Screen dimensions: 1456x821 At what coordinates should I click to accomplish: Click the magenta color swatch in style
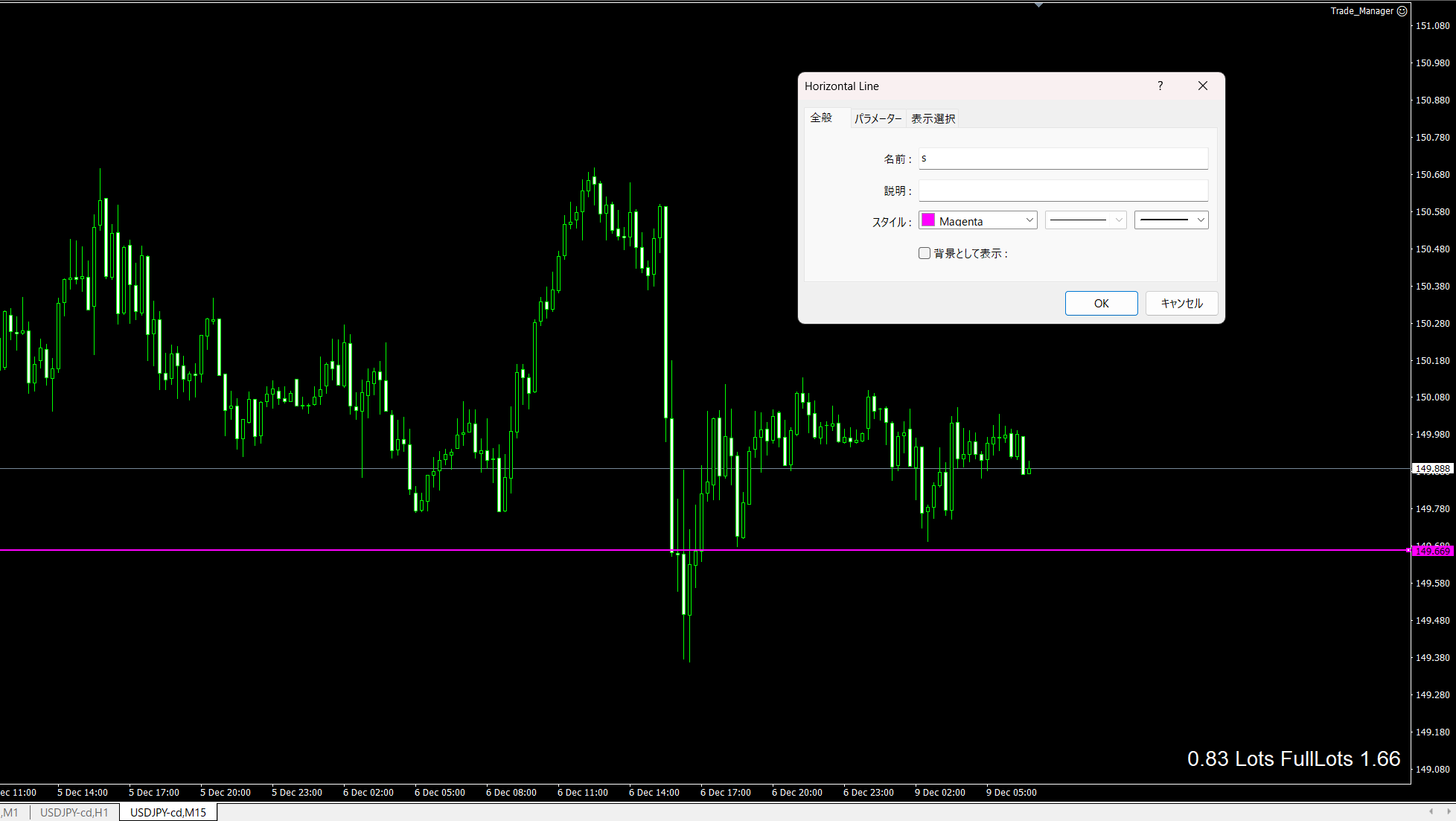[x=928, y=220]
